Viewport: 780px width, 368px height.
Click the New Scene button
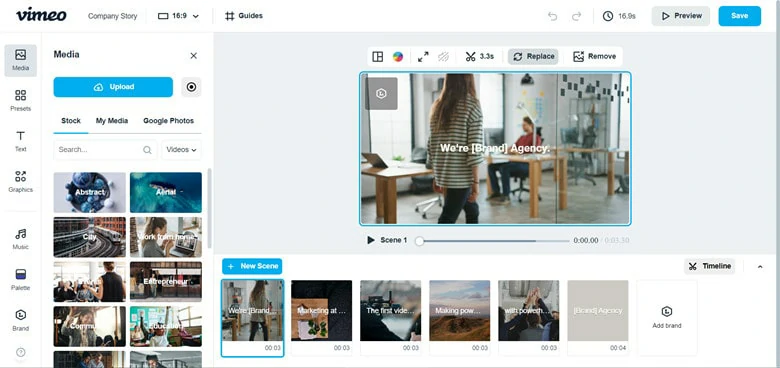pos(252,267)
